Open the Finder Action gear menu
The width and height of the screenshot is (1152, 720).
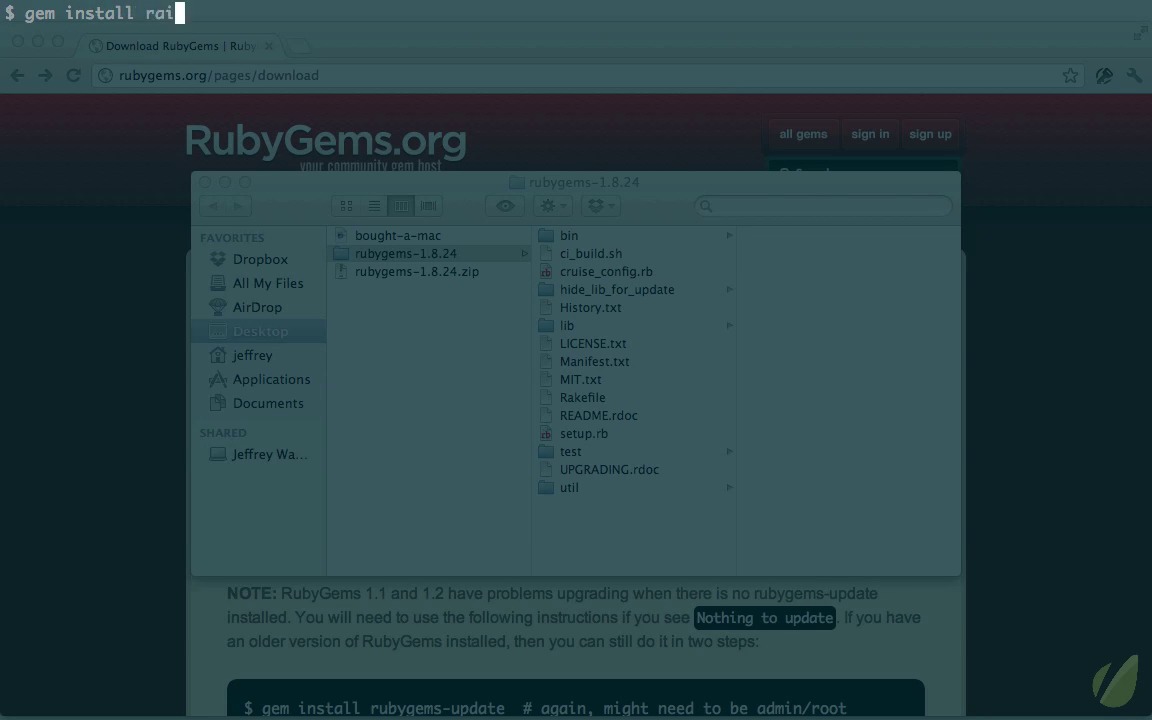[552, 206]
